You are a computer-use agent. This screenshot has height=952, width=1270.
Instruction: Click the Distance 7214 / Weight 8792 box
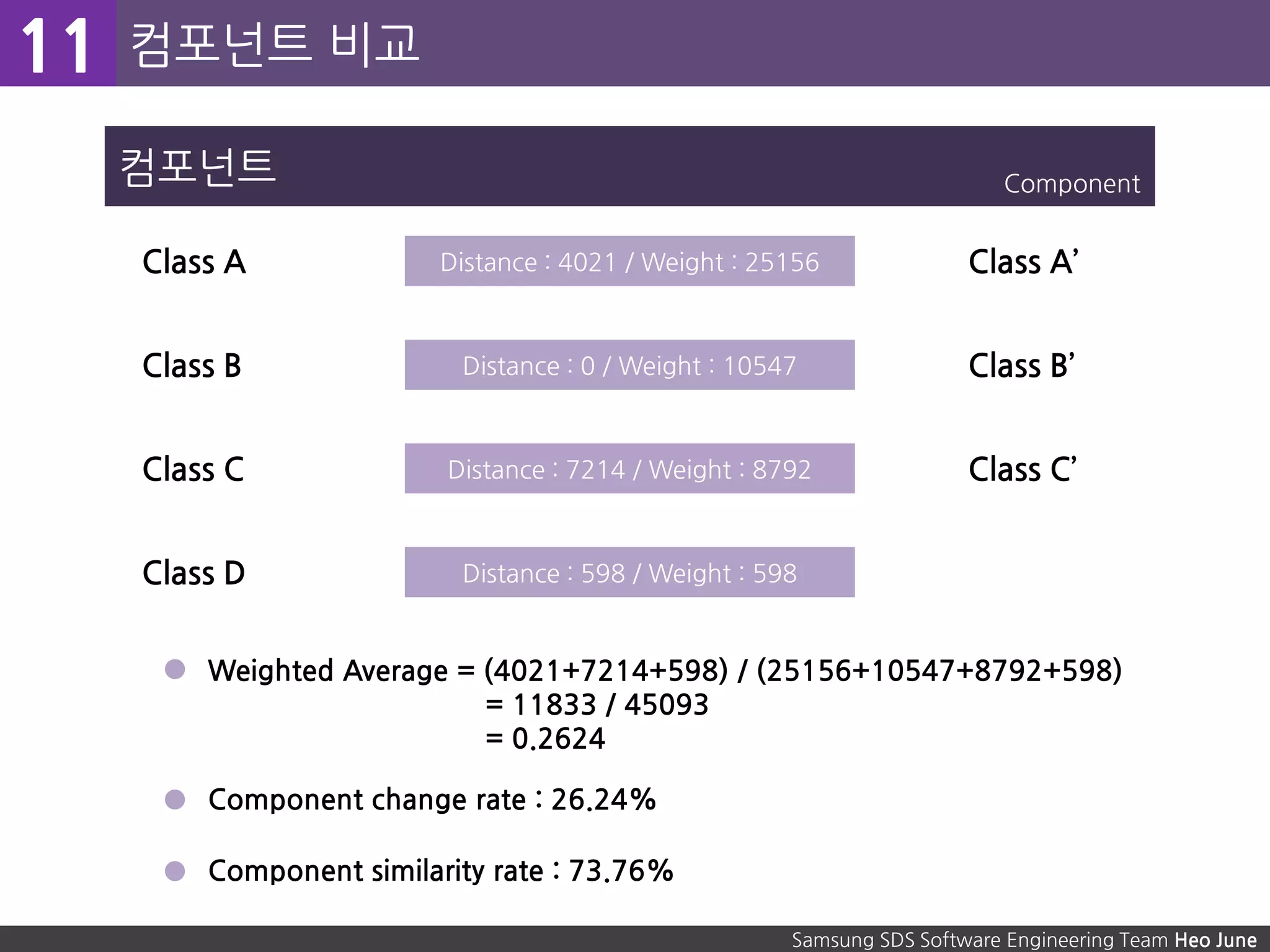[x=629, y=468]
